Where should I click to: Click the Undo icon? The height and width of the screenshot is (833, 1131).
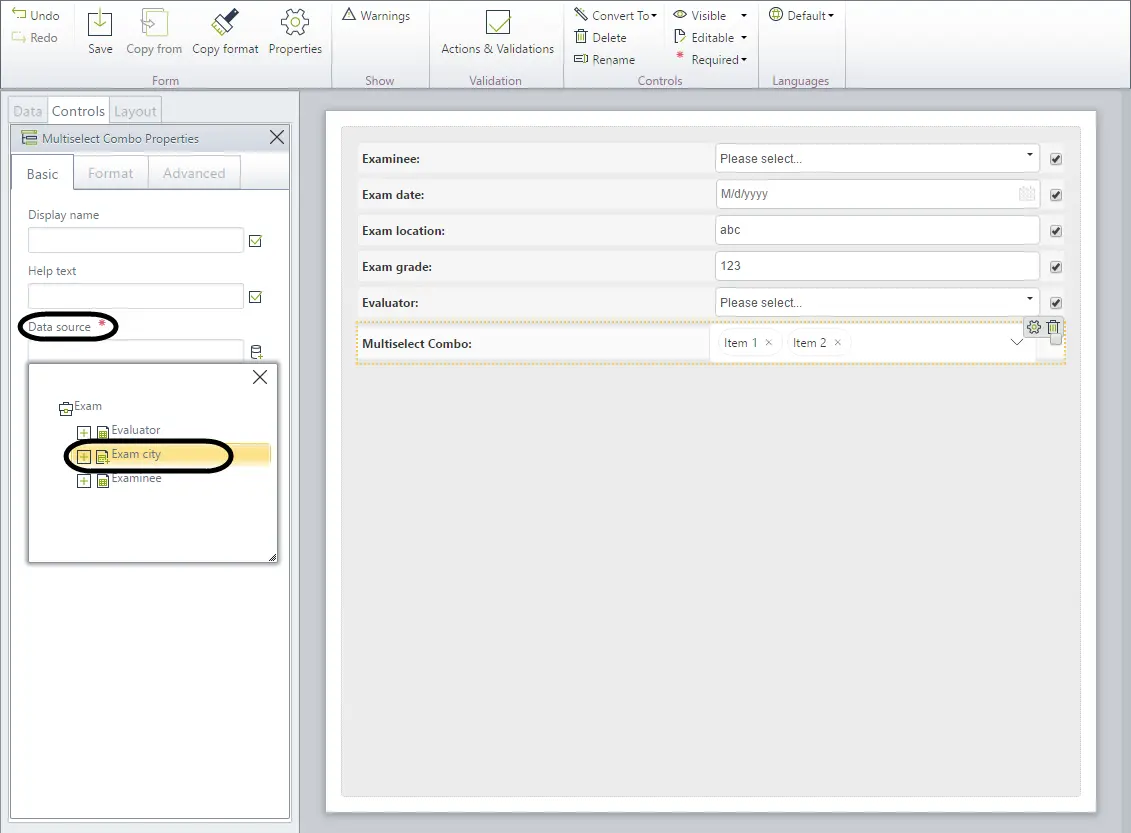(x=19, y=14)
